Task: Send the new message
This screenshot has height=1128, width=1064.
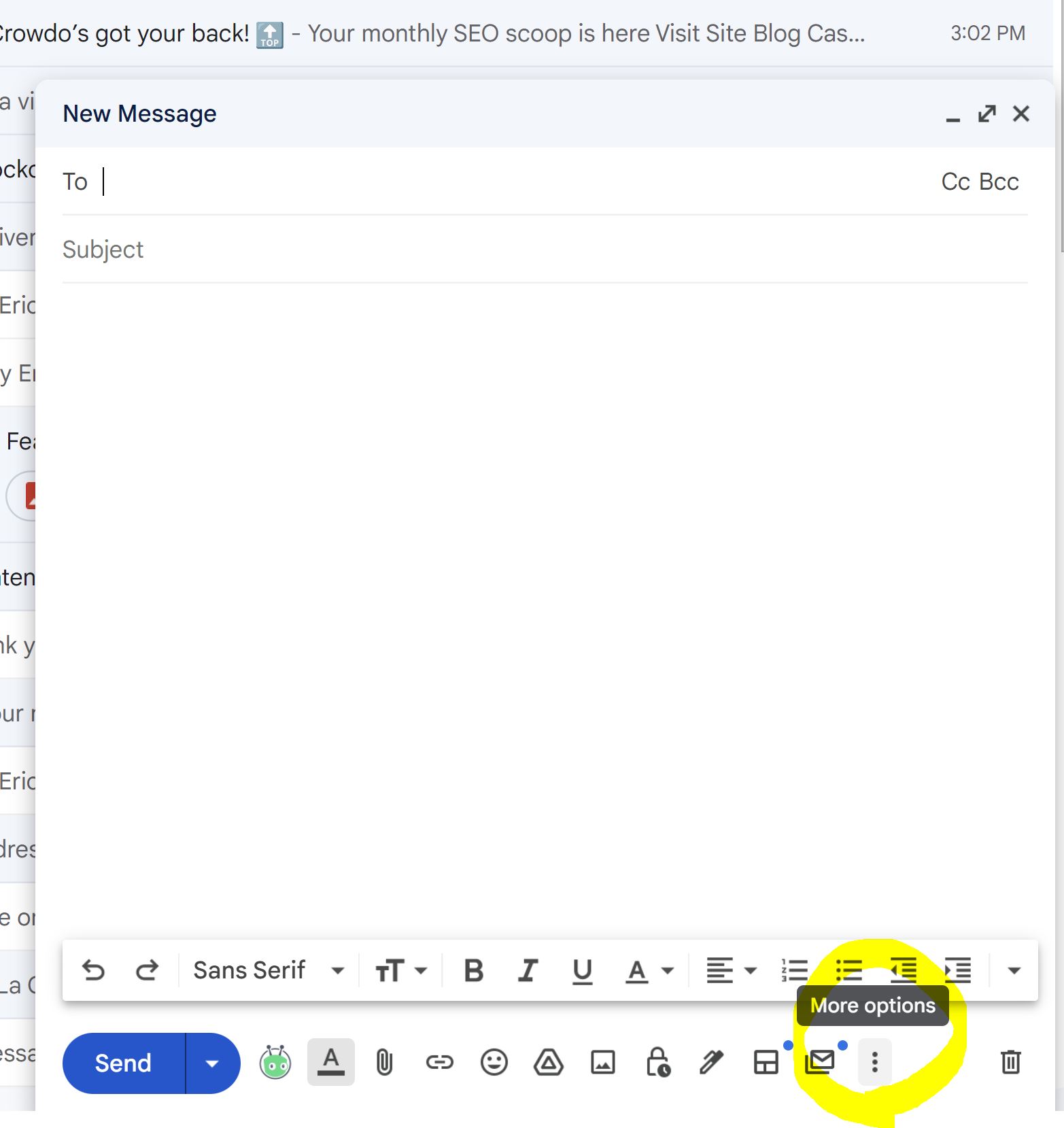Action: coord(123,1063)
